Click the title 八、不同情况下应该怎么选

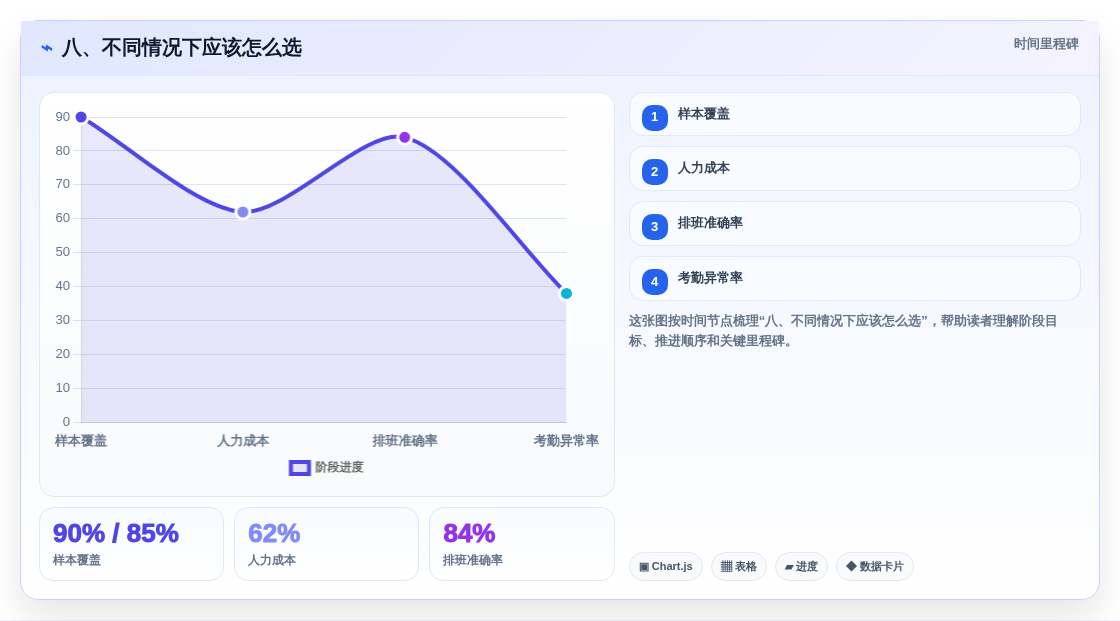pyautogui.click(x=181, y=48)
